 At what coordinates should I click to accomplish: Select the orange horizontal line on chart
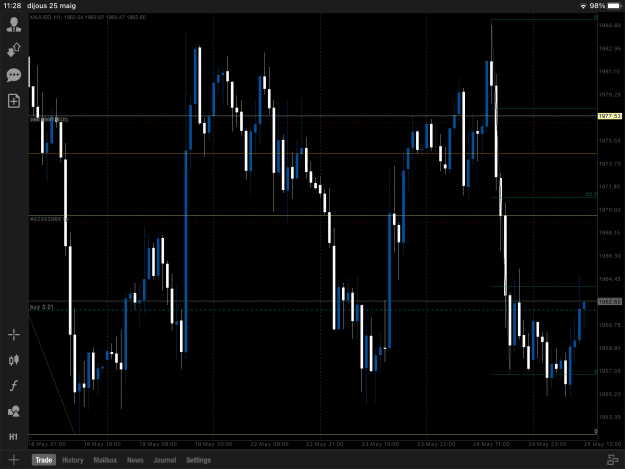coord(313,153)
